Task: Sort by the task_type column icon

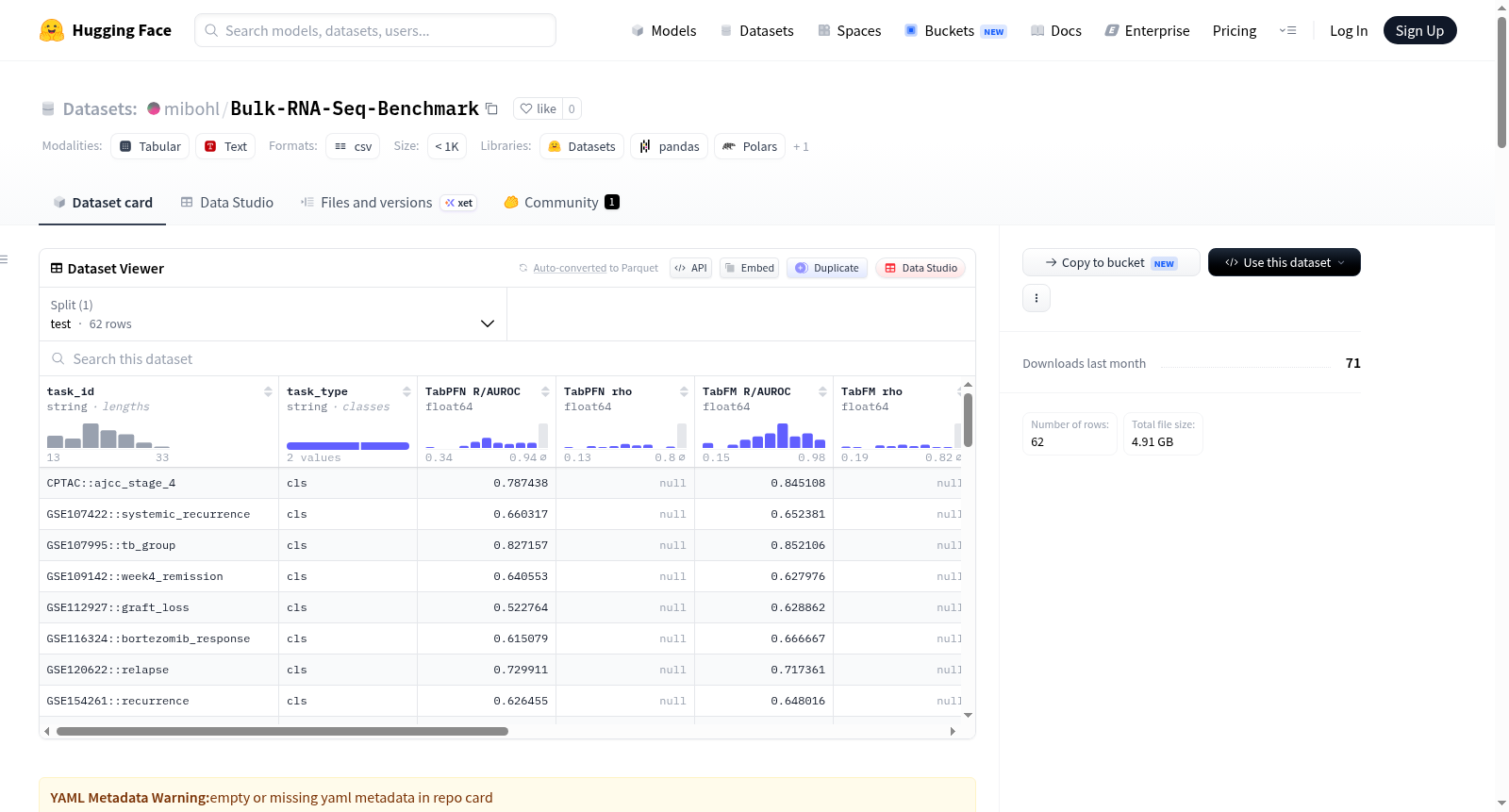Action: click(406, 391)
